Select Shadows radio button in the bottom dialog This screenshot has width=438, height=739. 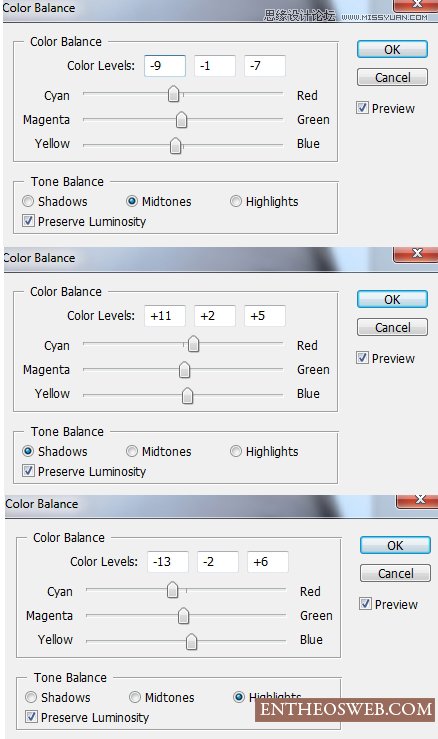pos(31,697)
